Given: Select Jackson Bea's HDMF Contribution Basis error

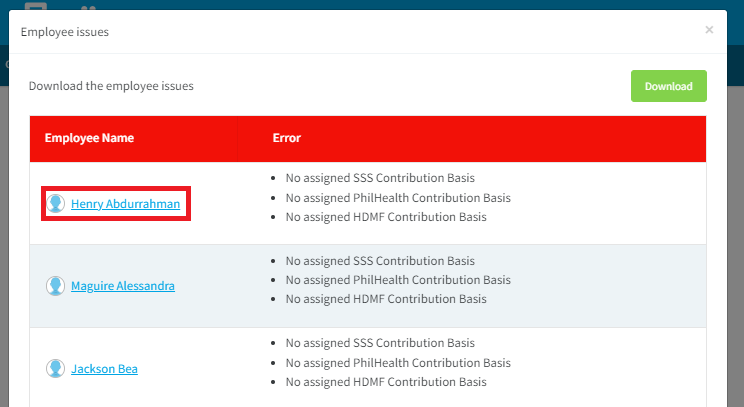Looking at the screenshot, I should click(x=386, y=382).
